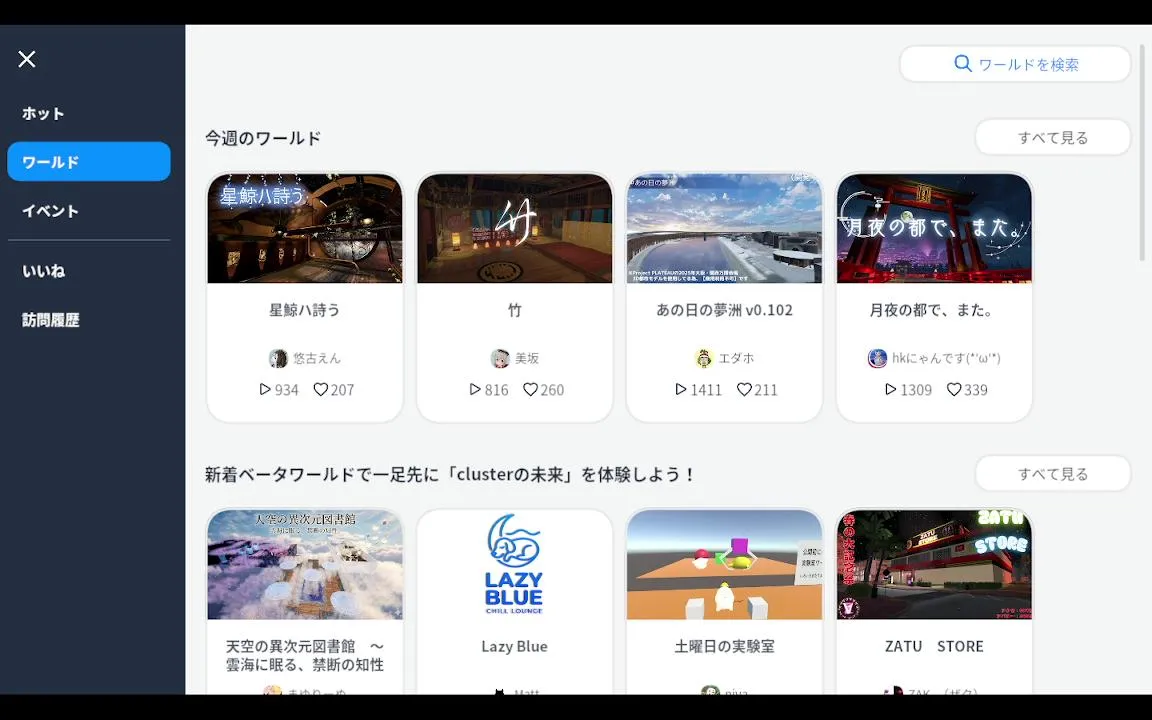Click the 竹 world title text
Viewport: 1152px width, 720px height.
click(514, 310)
